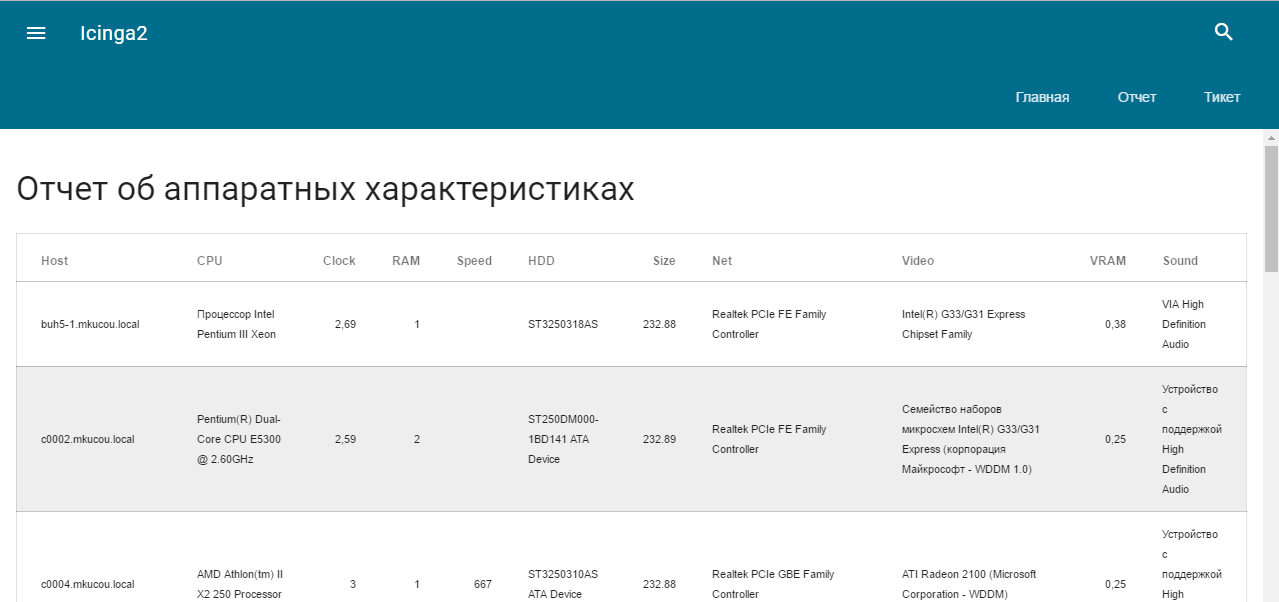1279x602 pixels.
Task: Click the search magnifier icon
Action: click(x=1223, y=32)
